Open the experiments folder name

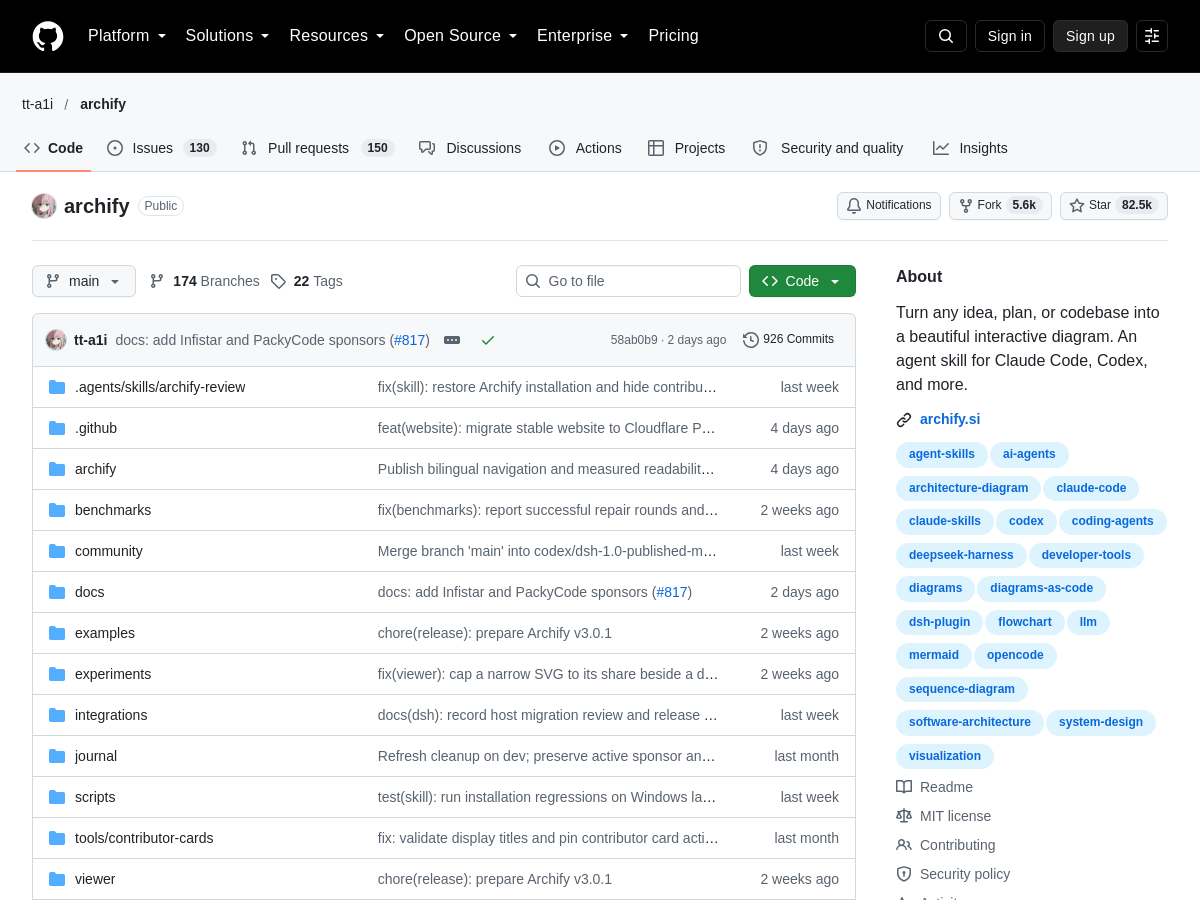point(113,674)
